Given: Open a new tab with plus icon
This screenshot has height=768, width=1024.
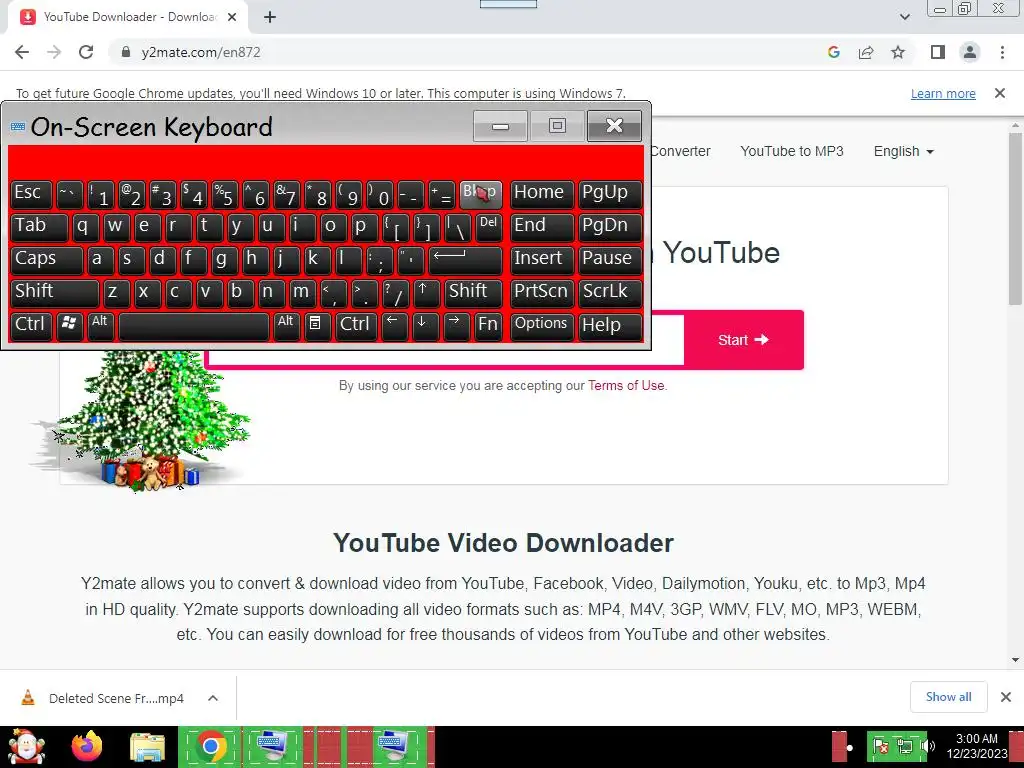Looking at the screenshot, I should 270,17.
